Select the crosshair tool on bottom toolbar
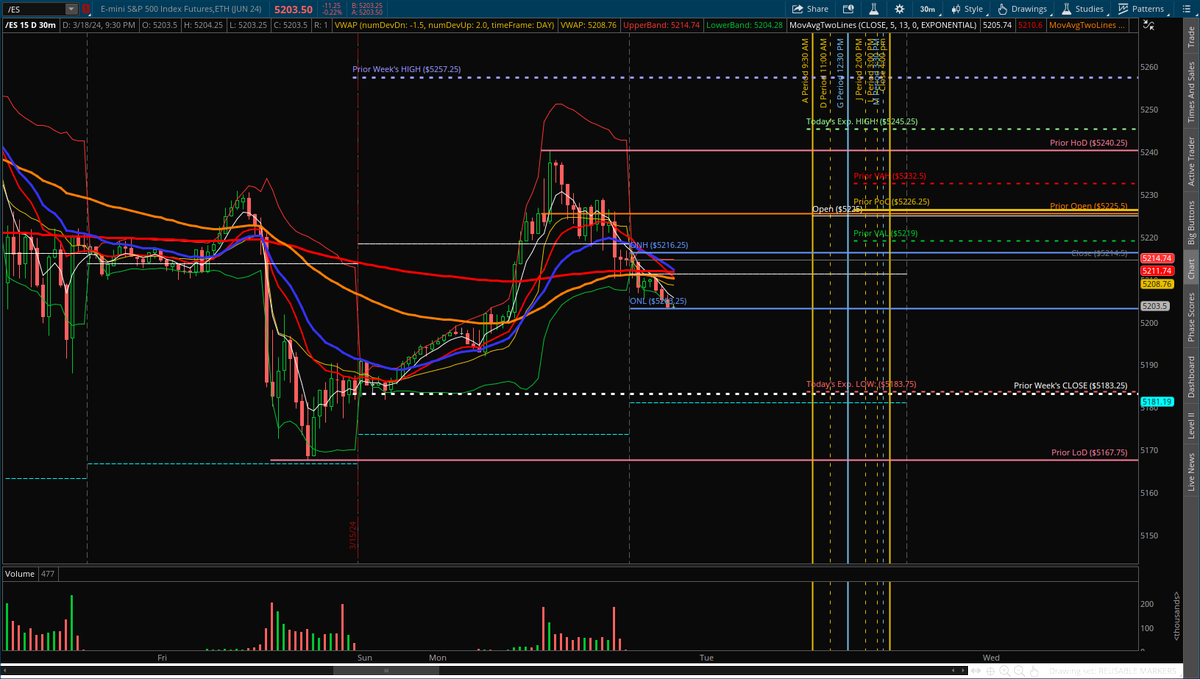Screen dimensions: 1200x679 pos(990,671)
